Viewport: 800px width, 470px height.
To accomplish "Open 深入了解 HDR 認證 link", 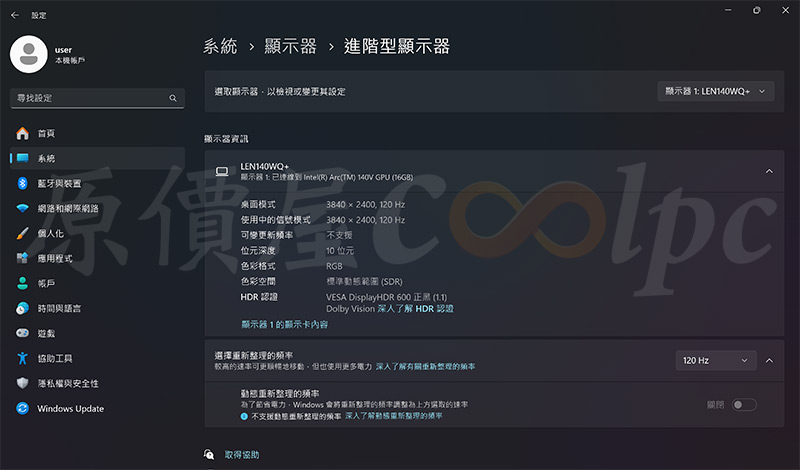I will pyautogui.click(x=415, y=309).
